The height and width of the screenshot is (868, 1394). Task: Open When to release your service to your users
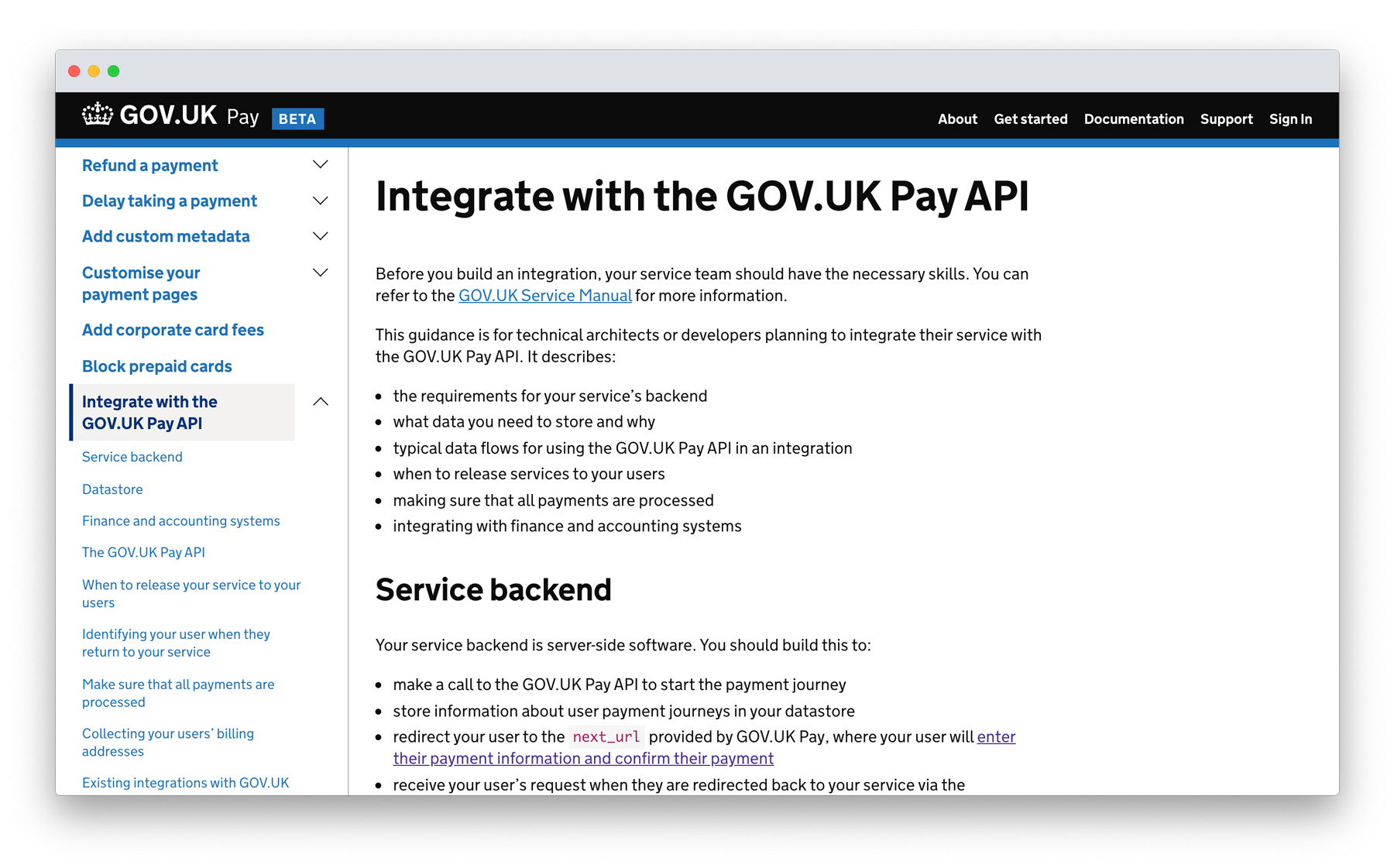(191, 594)
